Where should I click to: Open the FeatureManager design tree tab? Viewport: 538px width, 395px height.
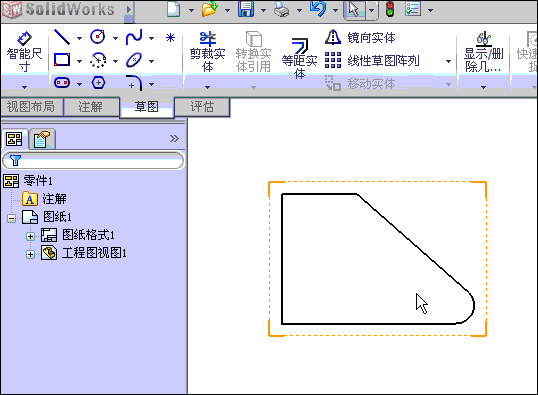(14, 139)
